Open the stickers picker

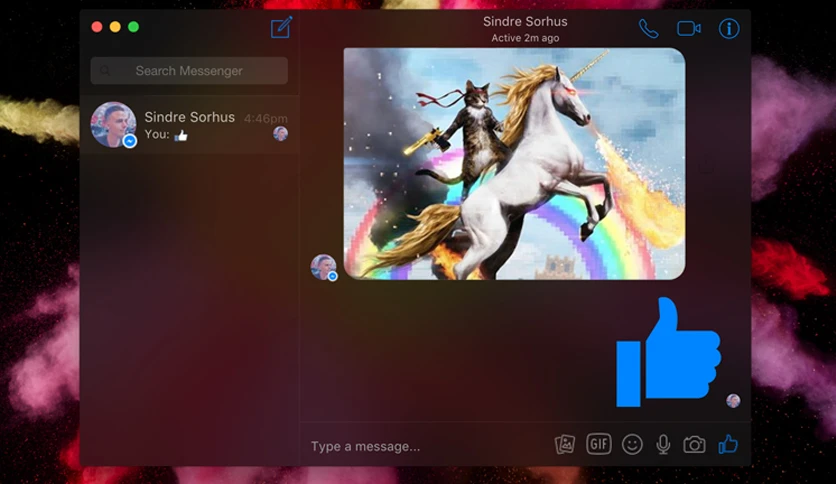tap(565, 444)
